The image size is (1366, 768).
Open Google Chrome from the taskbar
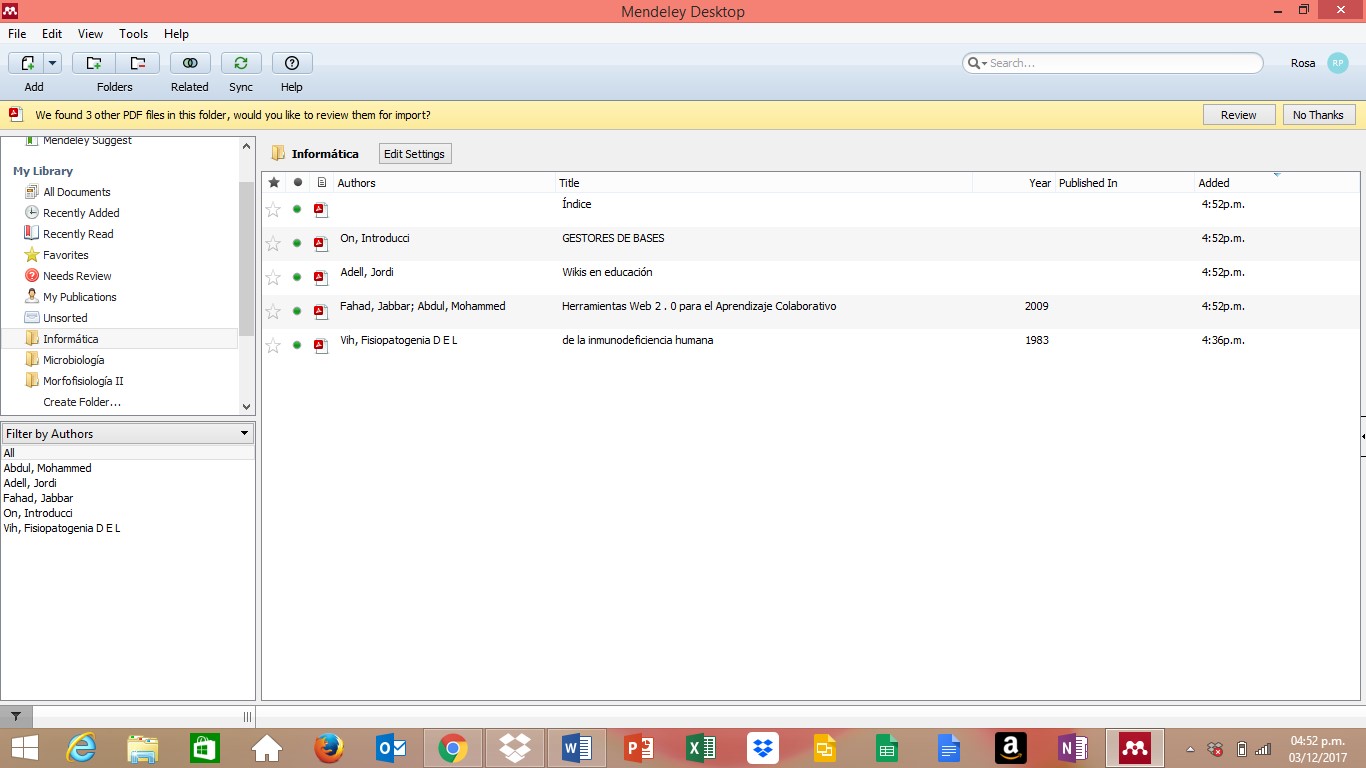[x=453, y=747]
